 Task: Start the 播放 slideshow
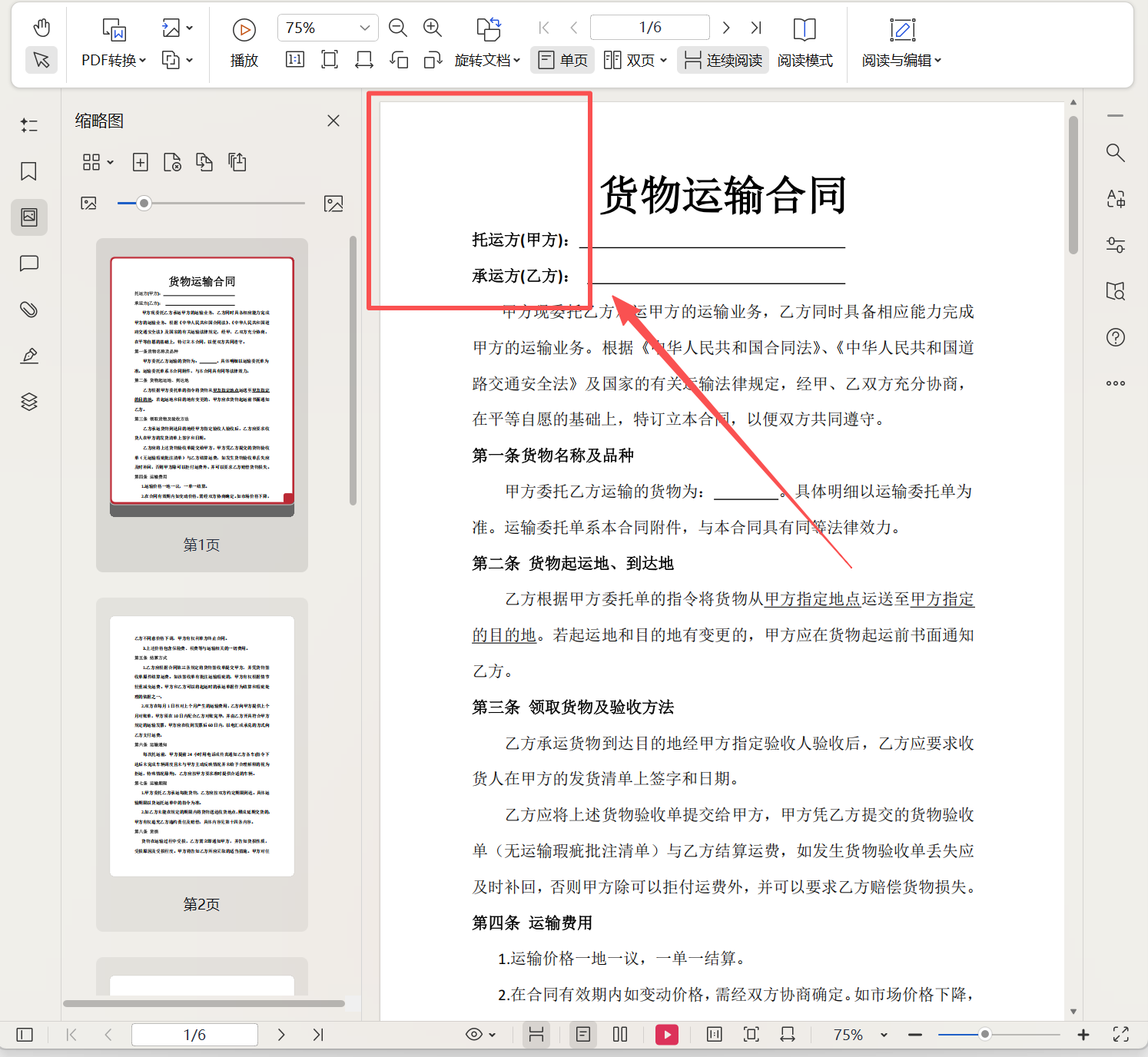(244, 43)
